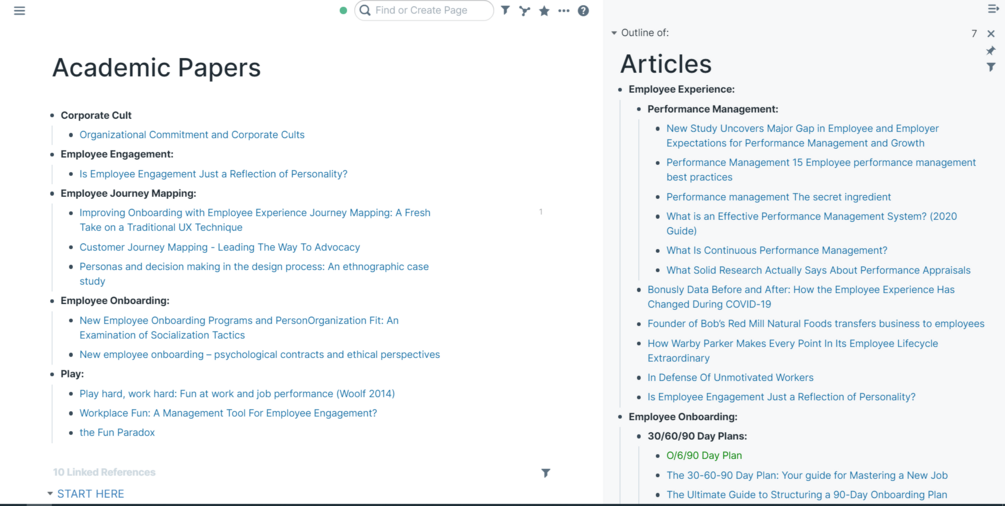Image resolution: width=1005 pixels, height=506 pixels.
Task: Open the green O/6/90 Day Plan link
Action: point(704,455)
